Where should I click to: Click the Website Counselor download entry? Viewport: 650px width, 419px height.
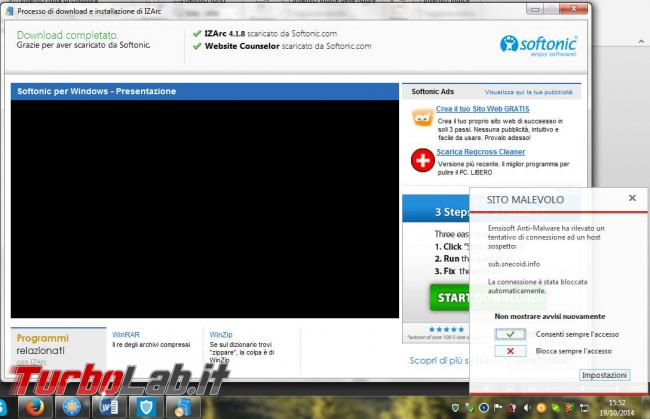pyautogui.click(x=282, y=46)
